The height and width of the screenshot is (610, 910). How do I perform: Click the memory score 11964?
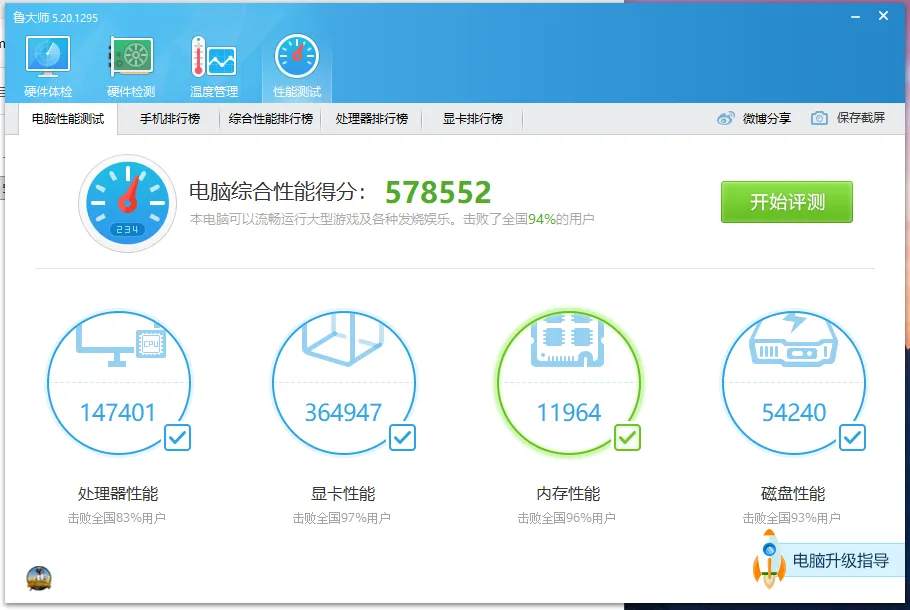click(569, 413)
